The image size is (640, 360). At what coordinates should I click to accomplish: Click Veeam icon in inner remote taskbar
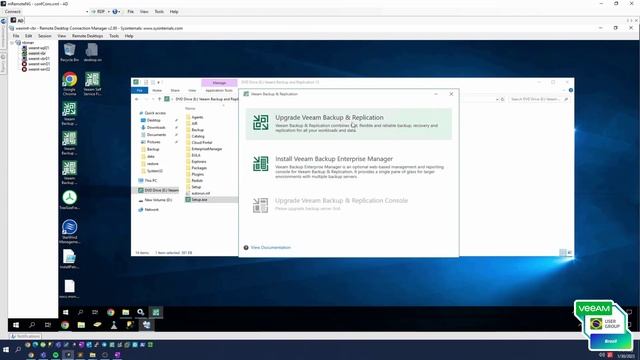click(156, 312)
